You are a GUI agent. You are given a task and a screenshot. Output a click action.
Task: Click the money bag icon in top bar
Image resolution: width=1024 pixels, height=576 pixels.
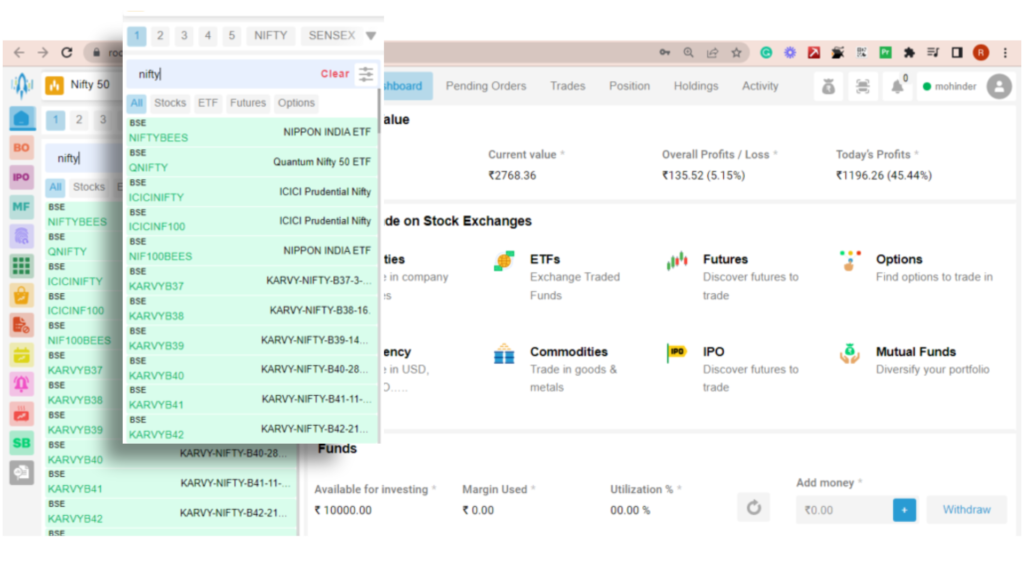pos(828,87)
